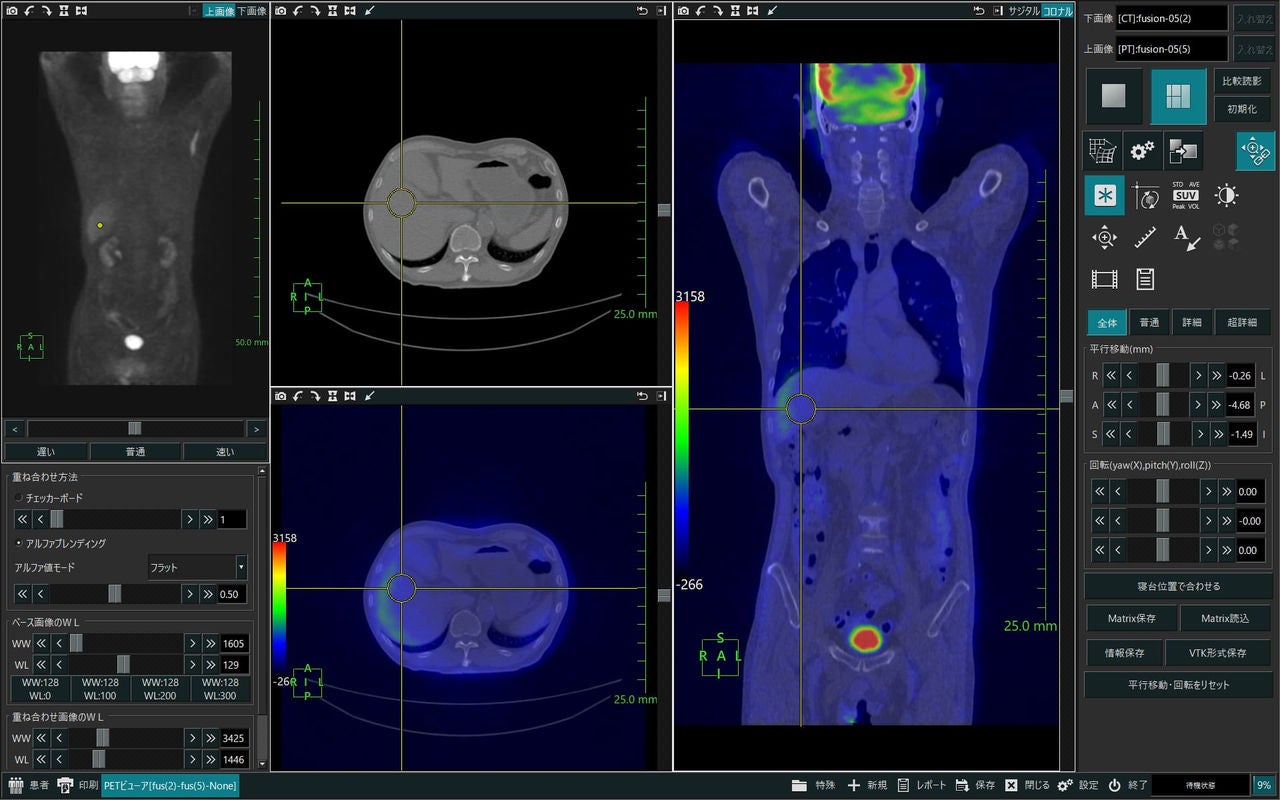
Task: Open the アルファ値モード dropdown
Action: [x=197, y=567]
